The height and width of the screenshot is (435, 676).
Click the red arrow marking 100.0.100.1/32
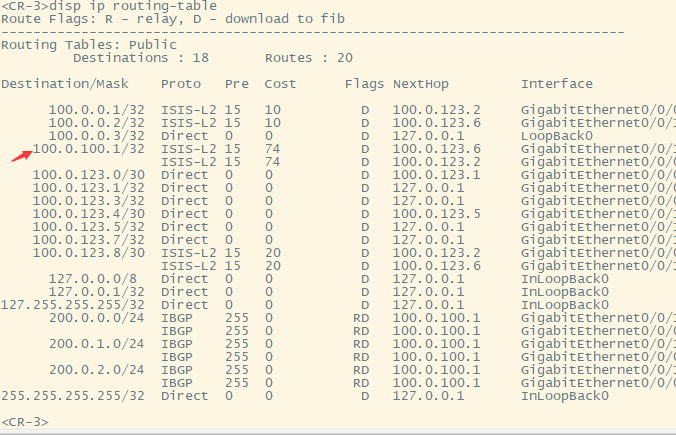[21, 153]
